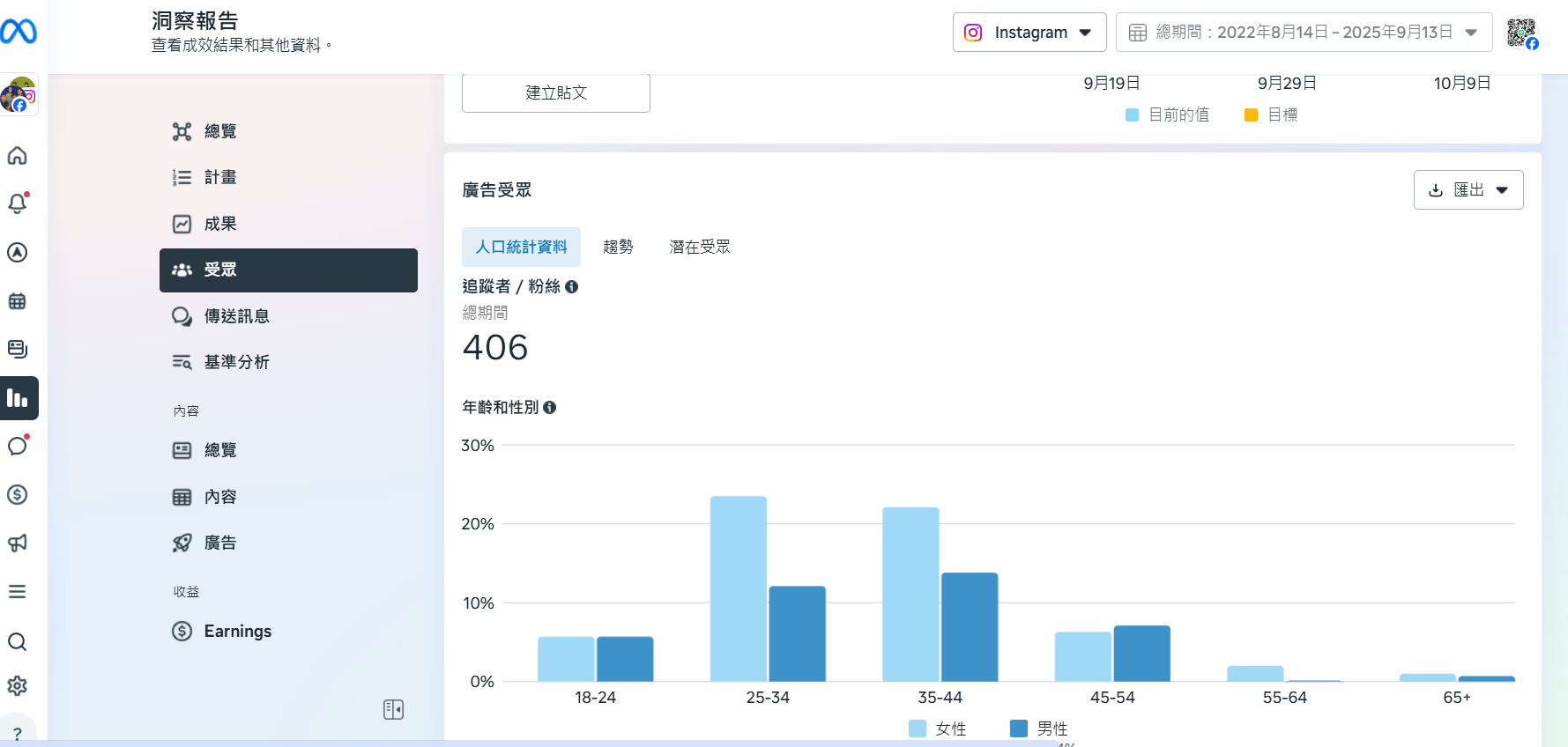Click the megaphone ads icon
Image resolution: width=1568 pixels, height=747 pixels.
[x=18, y=543]
